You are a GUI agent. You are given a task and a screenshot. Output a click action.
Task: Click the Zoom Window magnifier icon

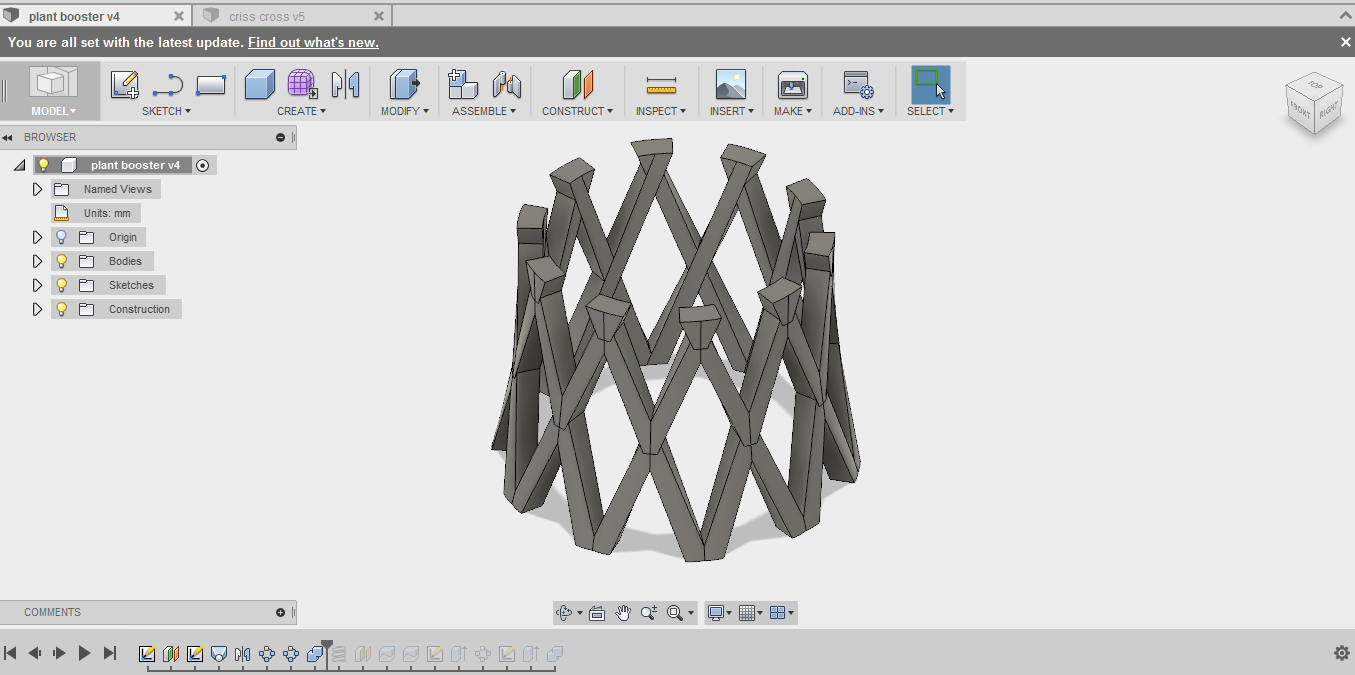[x=675, y=613]
